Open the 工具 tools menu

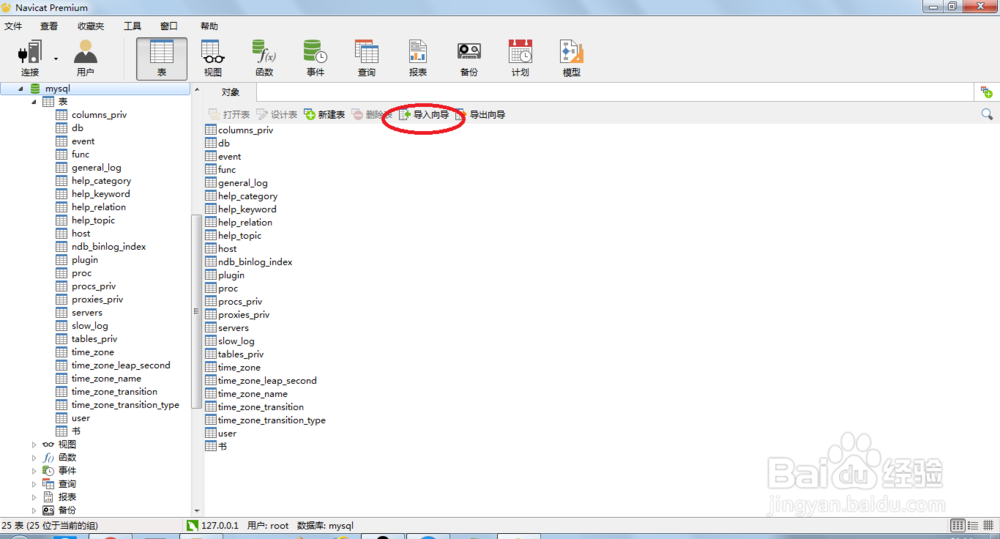point(132,26)
